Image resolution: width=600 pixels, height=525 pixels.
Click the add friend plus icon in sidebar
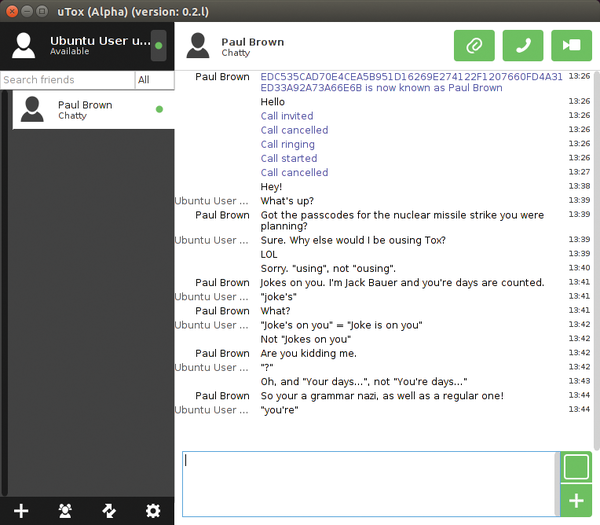(x=21, y=511)
